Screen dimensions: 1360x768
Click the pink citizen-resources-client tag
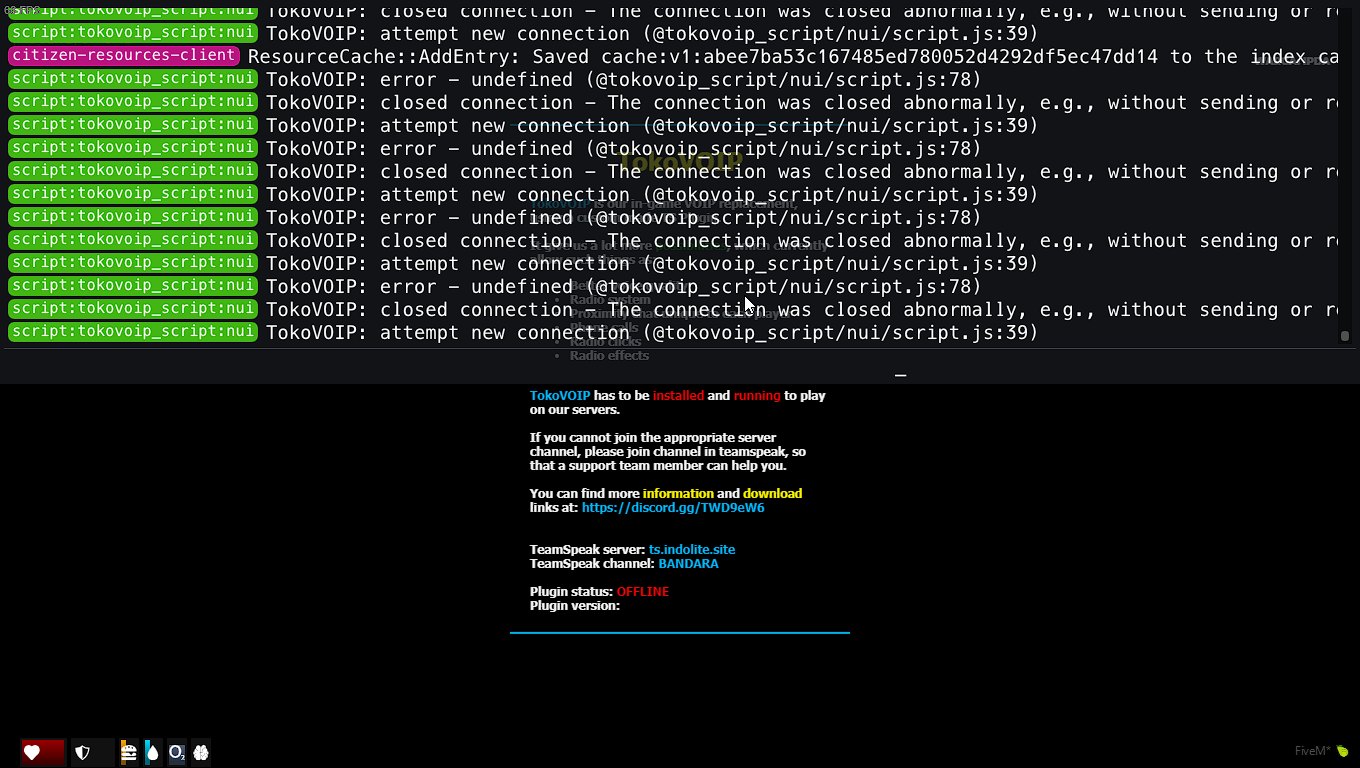[124, 56]
